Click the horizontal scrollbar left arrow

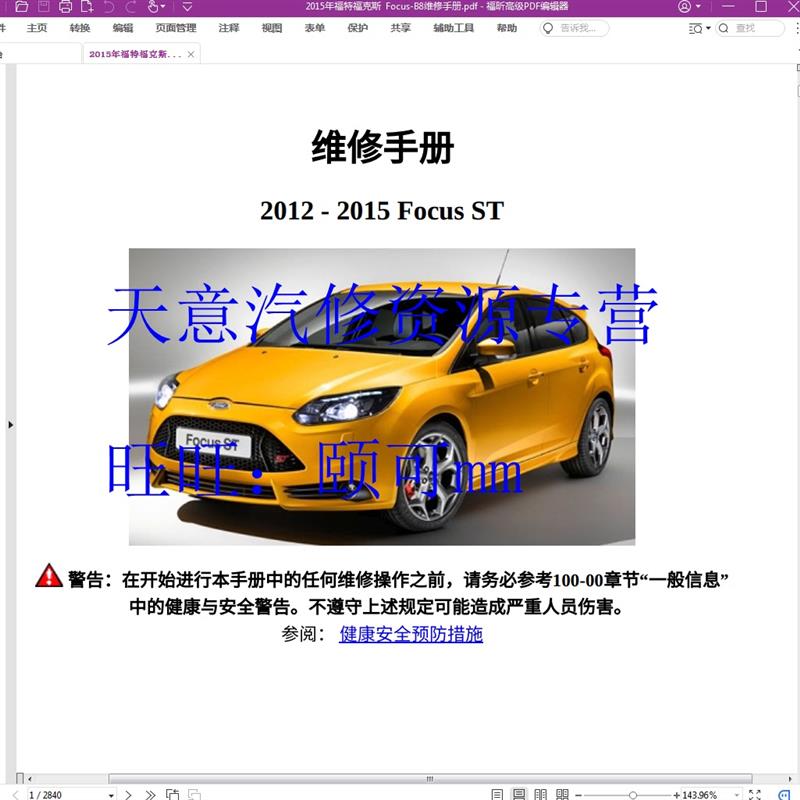pyautogui.click(x=30, y=779)
